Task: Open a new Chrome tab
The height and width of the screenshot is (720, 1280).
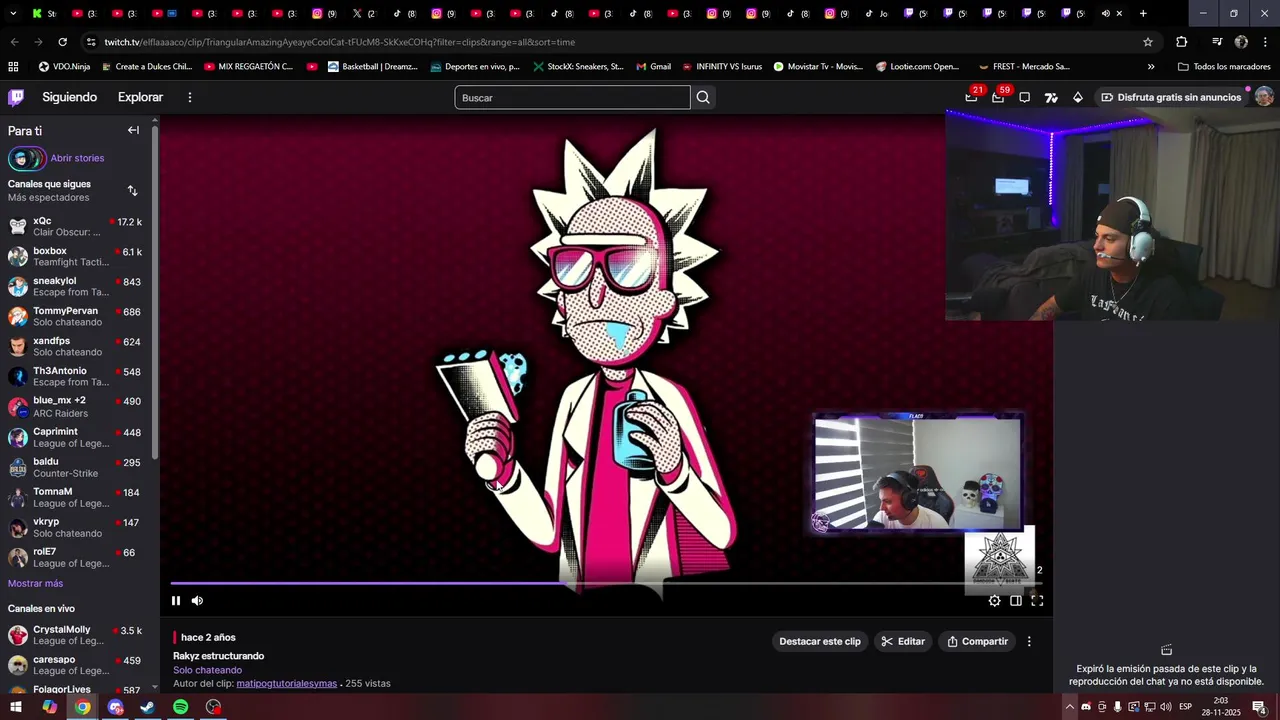Action: (1143, 13)
